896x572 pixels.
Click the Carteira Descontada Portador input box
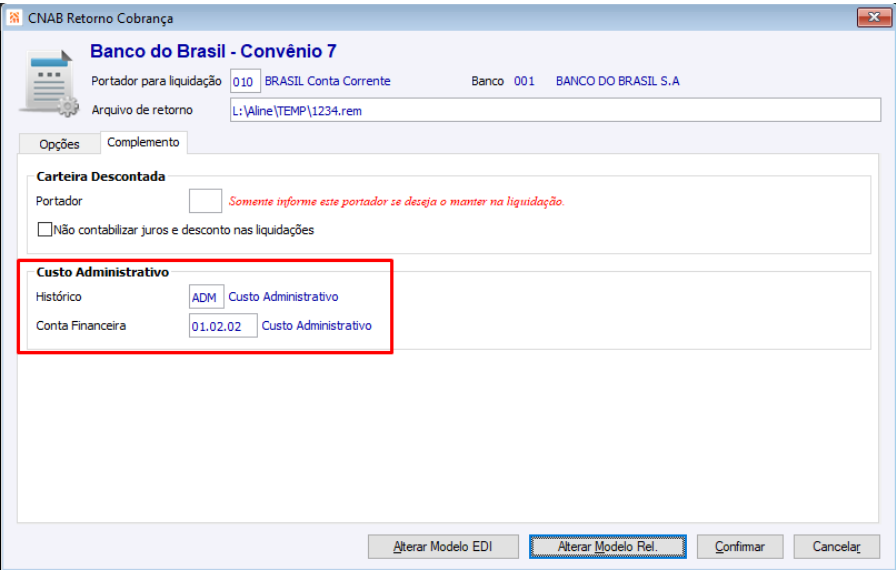click(x=205, y=201)
